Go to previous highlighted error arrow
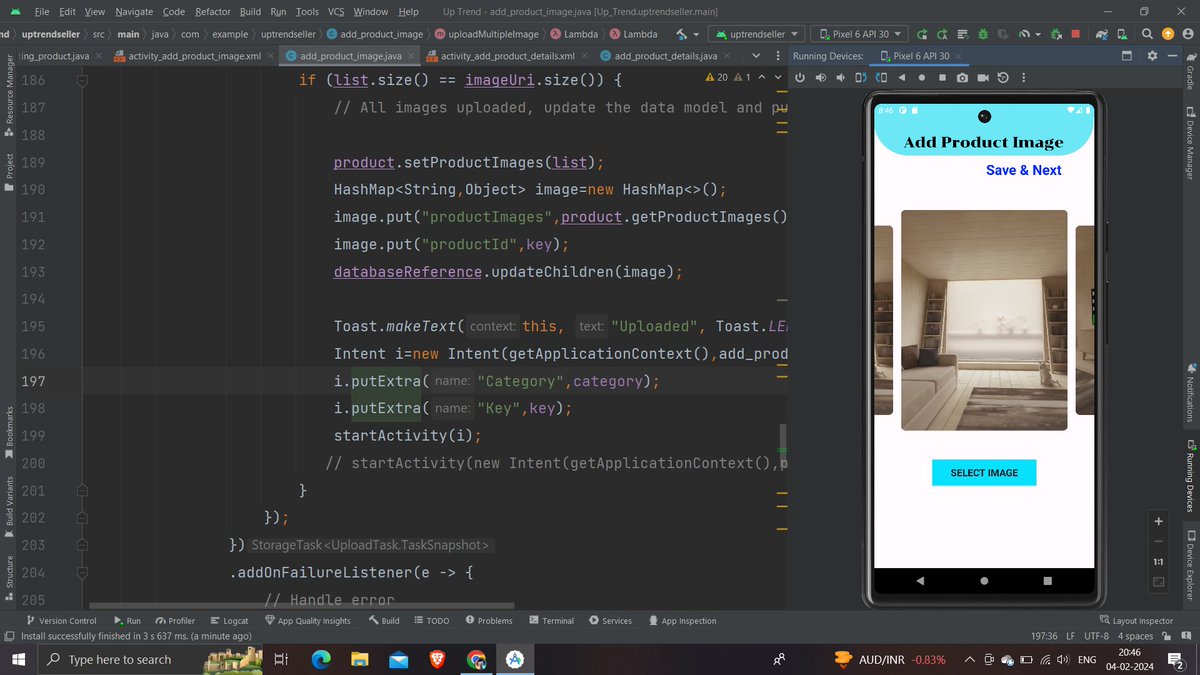This screenshot has width=1200, height=675. click(761, 77)
